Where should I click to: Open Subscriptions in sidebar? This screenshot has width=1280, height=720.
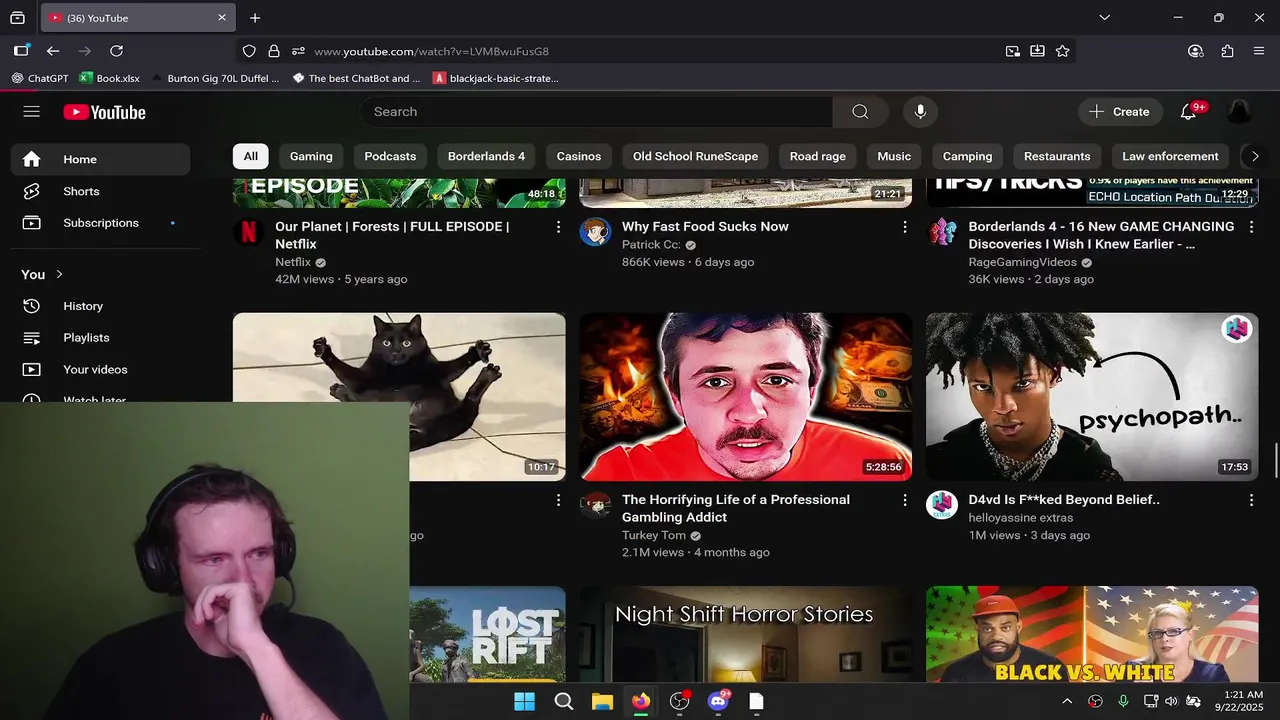click(x=101, y=223)
